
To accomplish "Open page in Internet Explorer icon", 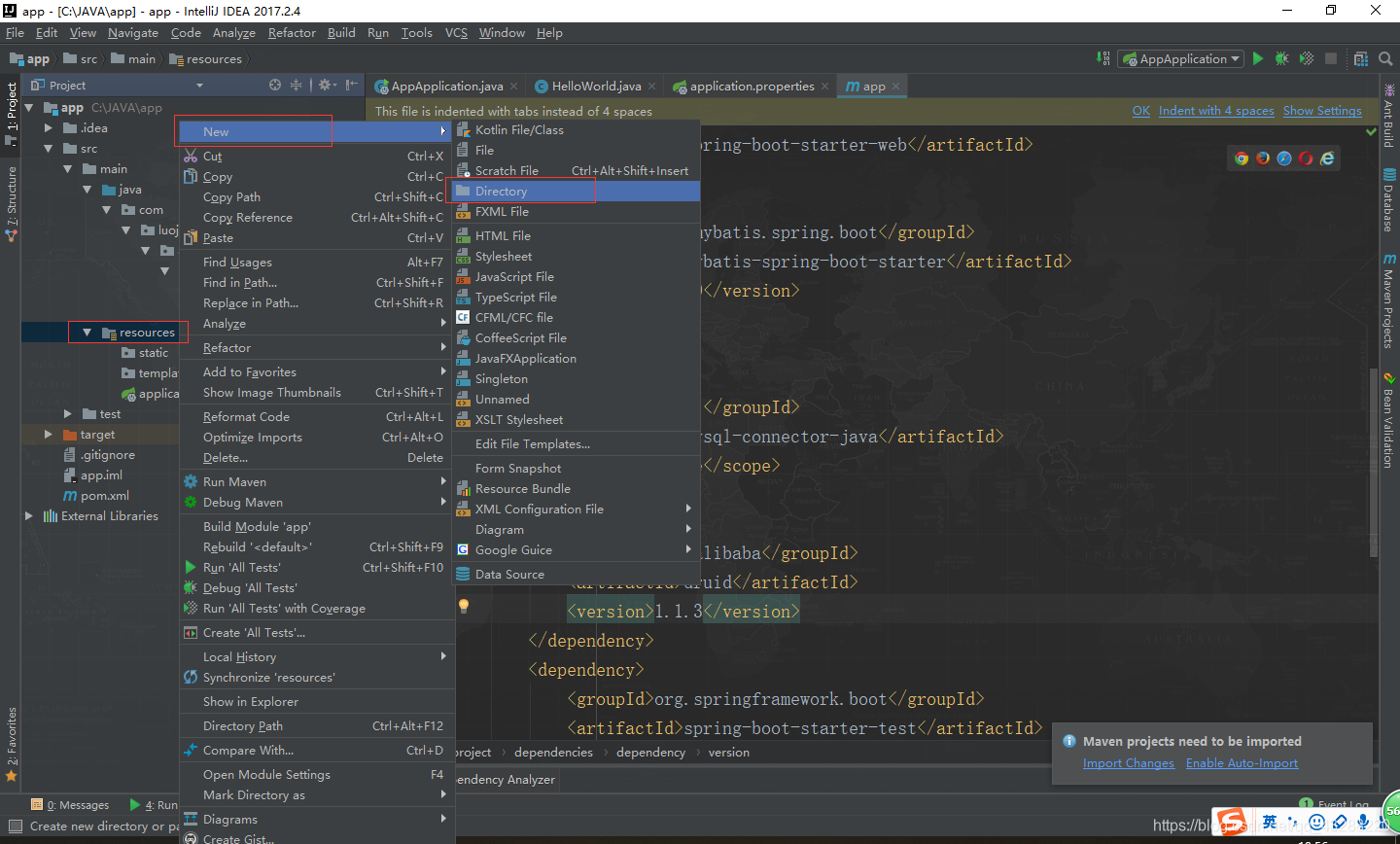I will [x=1327, y=158].
